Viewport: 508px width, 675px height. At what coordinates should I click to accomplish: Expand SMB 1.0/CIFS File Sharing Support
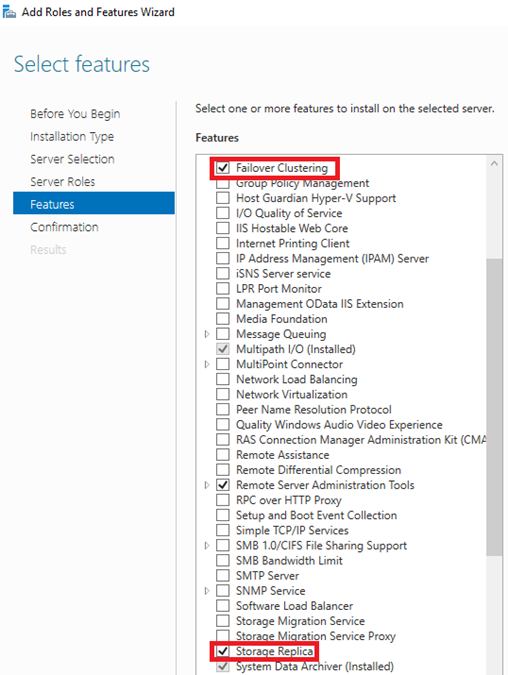click(x=207, y=545)
